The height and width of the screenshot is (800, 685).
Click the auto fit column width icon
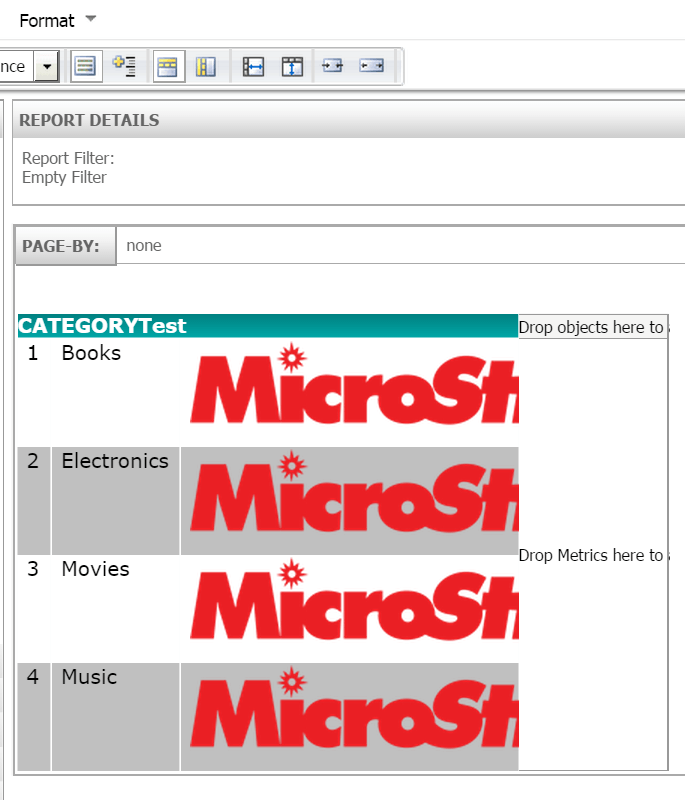(x=253, y=66)
